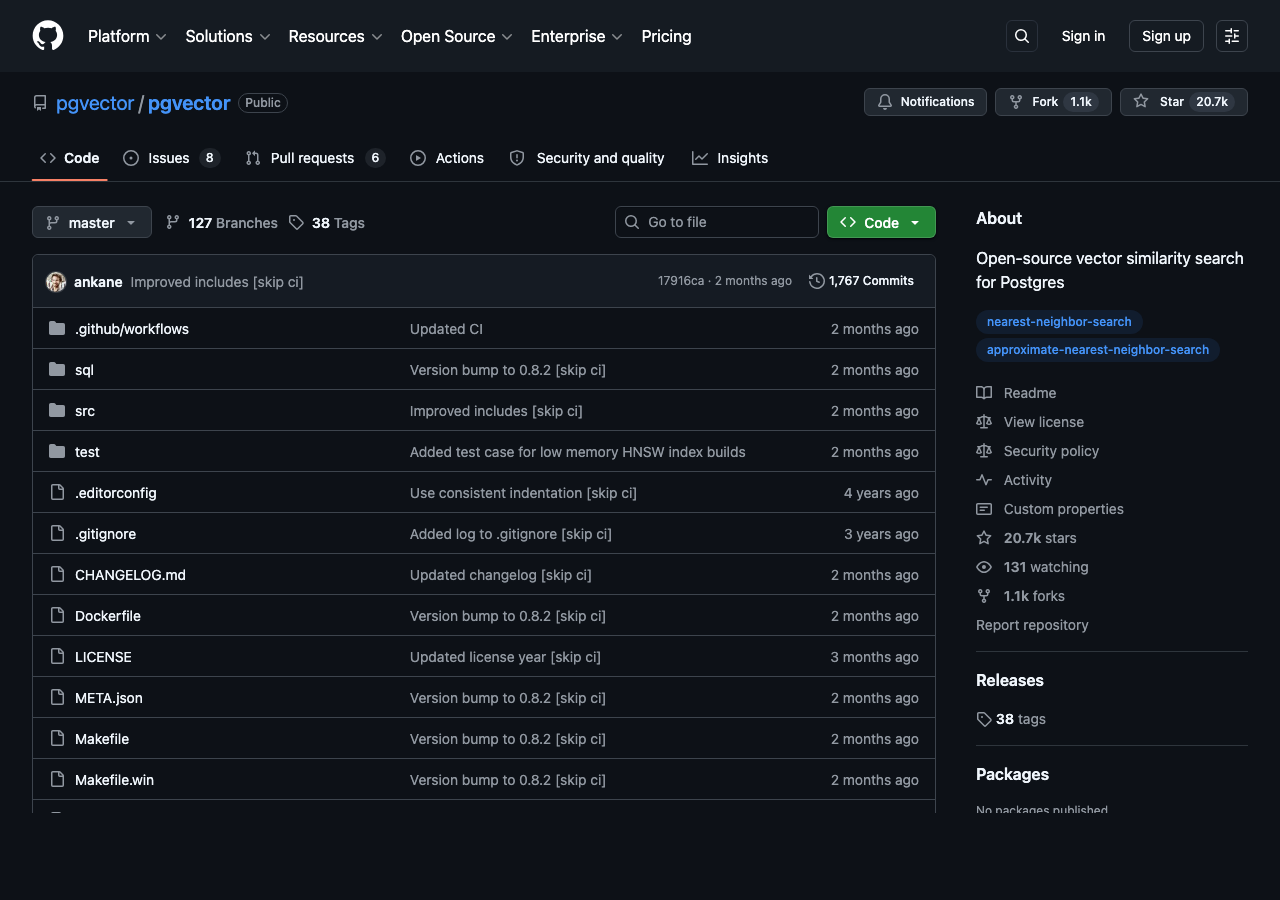Click the Insights graph icon
Image resolution: width=1280 pixels, height=900 pixels.
700,158
